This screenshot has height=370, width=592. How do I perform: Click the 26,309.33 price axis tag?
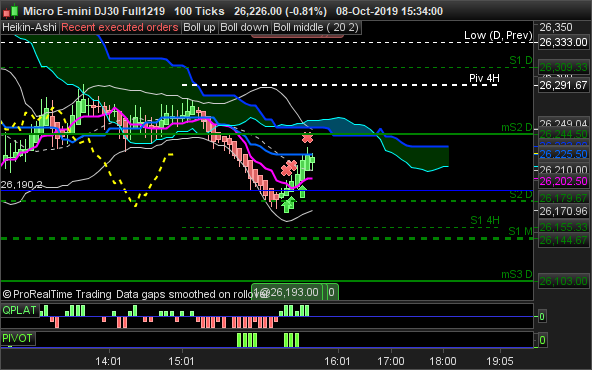(563, 68)
